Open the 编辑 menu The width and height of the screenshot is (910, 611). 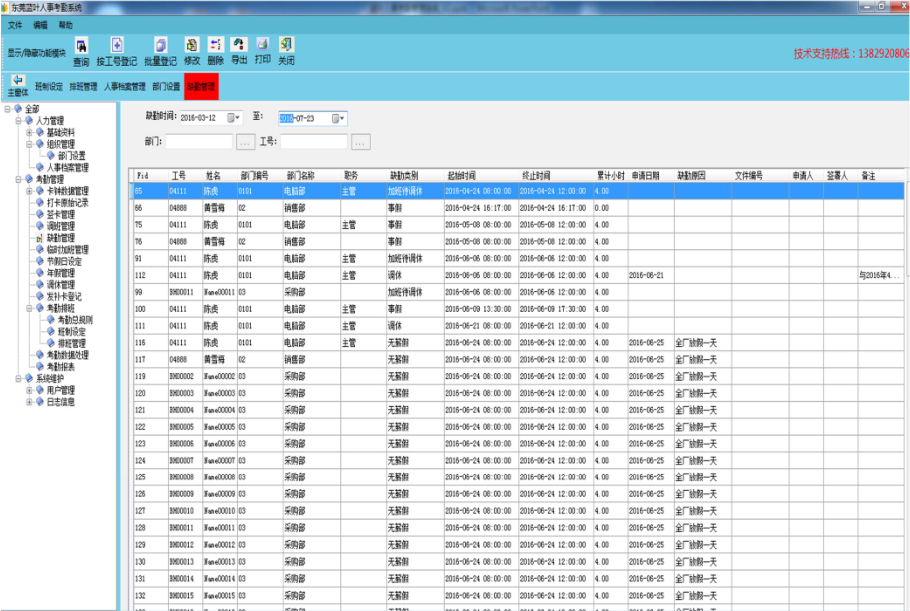coord(41,25)
